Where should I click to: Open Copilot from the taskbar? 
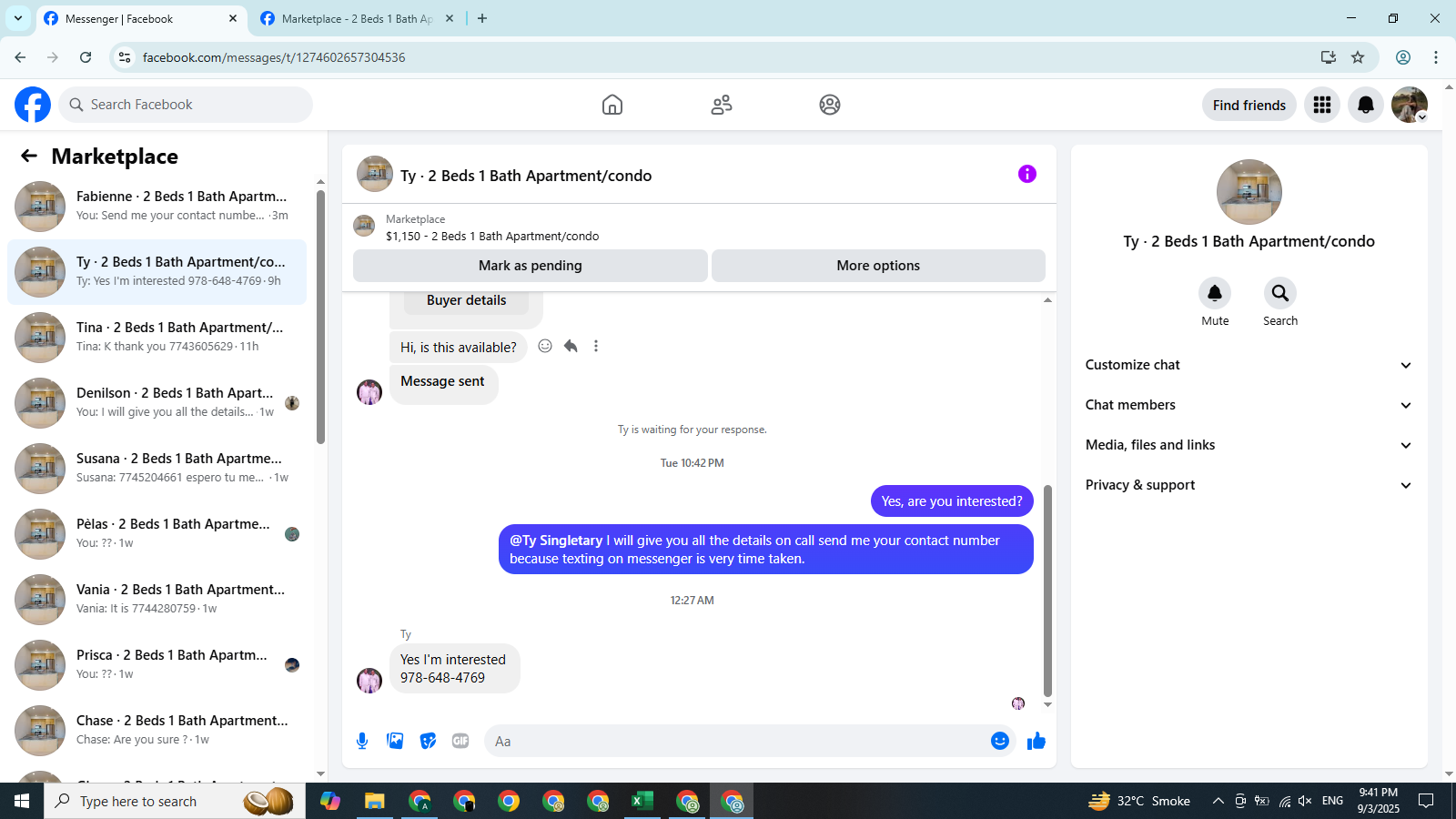pyautogui.click(x=330, y=801)
